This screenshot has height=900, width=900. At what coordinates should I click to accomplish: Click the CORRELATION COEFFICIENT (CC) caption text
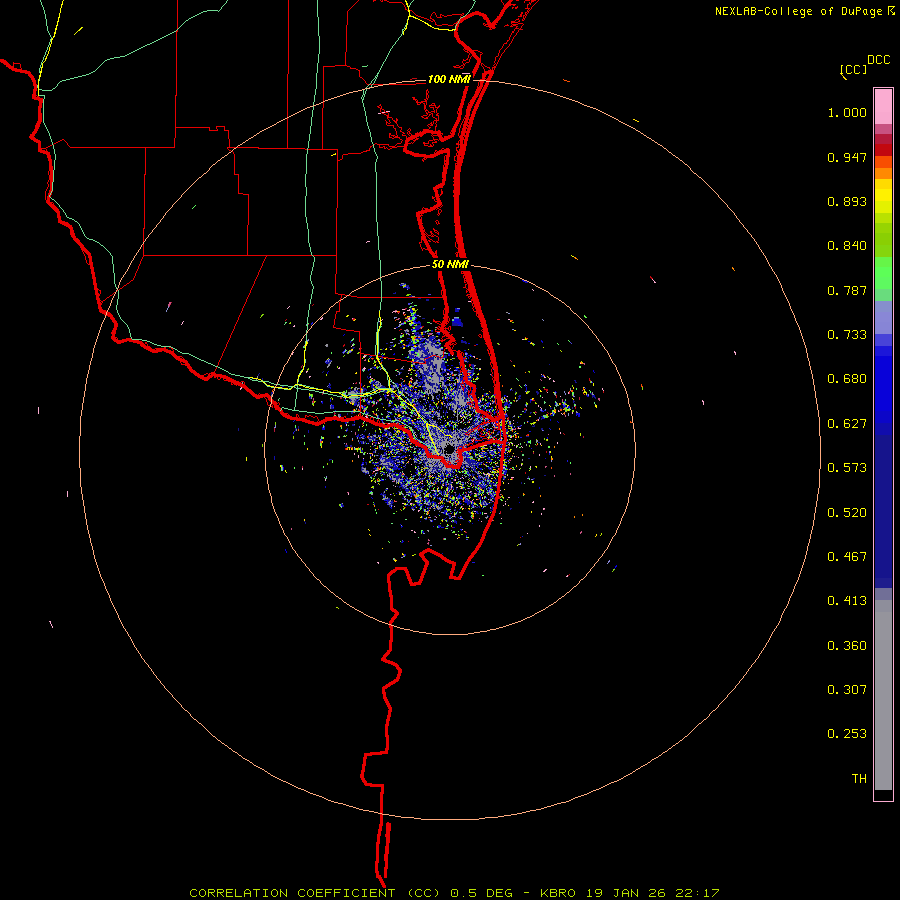pyautogui.click(x=315, y=893)
